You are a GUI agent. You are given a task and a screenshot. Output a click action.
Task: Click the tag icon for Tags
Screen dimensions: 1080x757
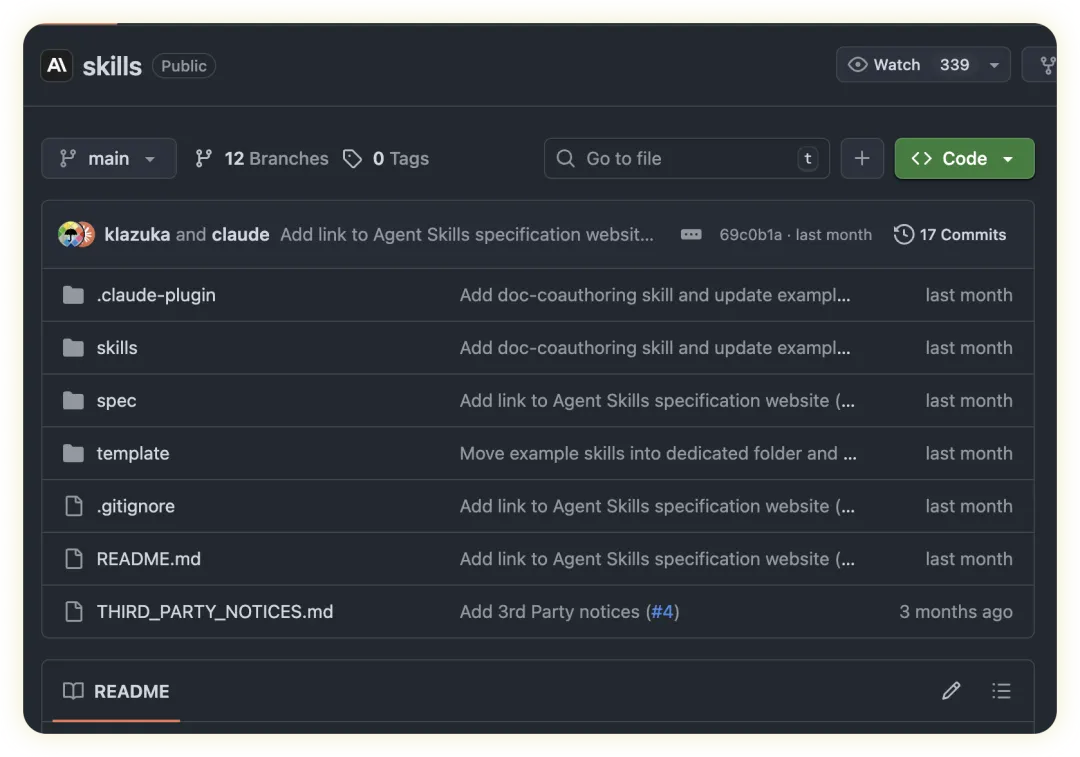click(352, 159)
